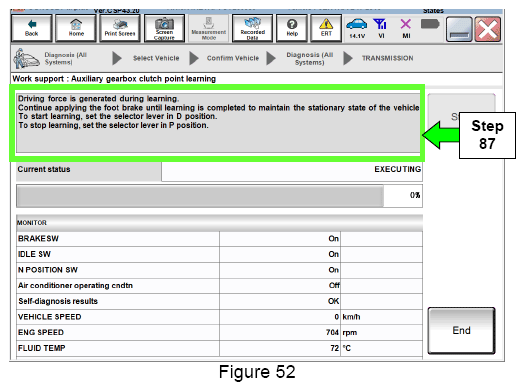525x391 pixels.
Task: Select the VEHICLE SPEED row
Action: (219, 317)
